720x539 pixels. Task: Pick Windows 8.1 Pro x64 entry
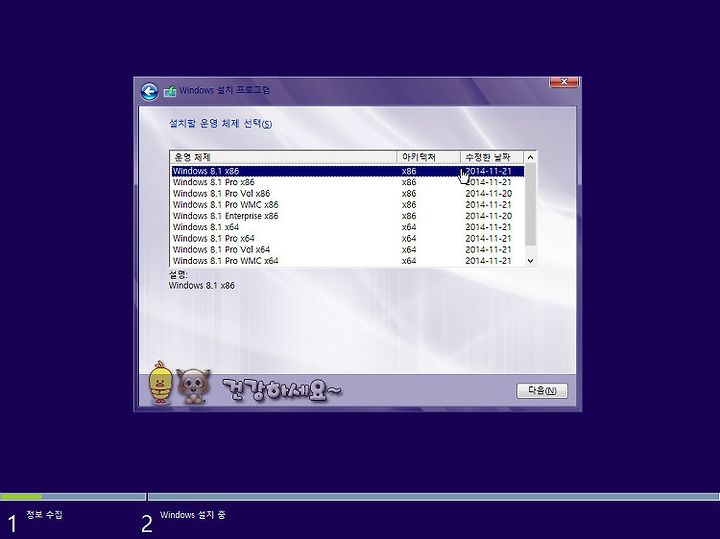tap(348, 238)
